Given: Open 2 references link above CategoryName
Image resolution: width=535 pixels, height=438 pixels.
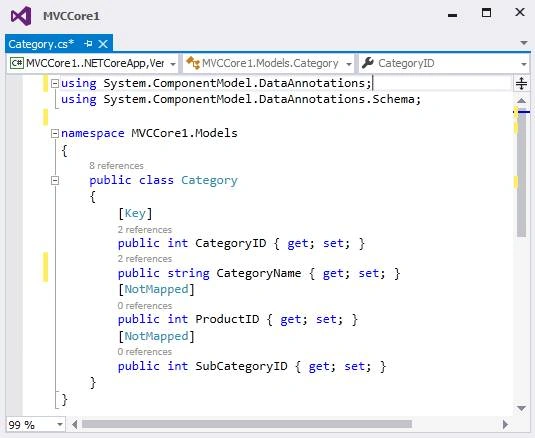Looking at the screenshot, I should [x=145, y=259].
